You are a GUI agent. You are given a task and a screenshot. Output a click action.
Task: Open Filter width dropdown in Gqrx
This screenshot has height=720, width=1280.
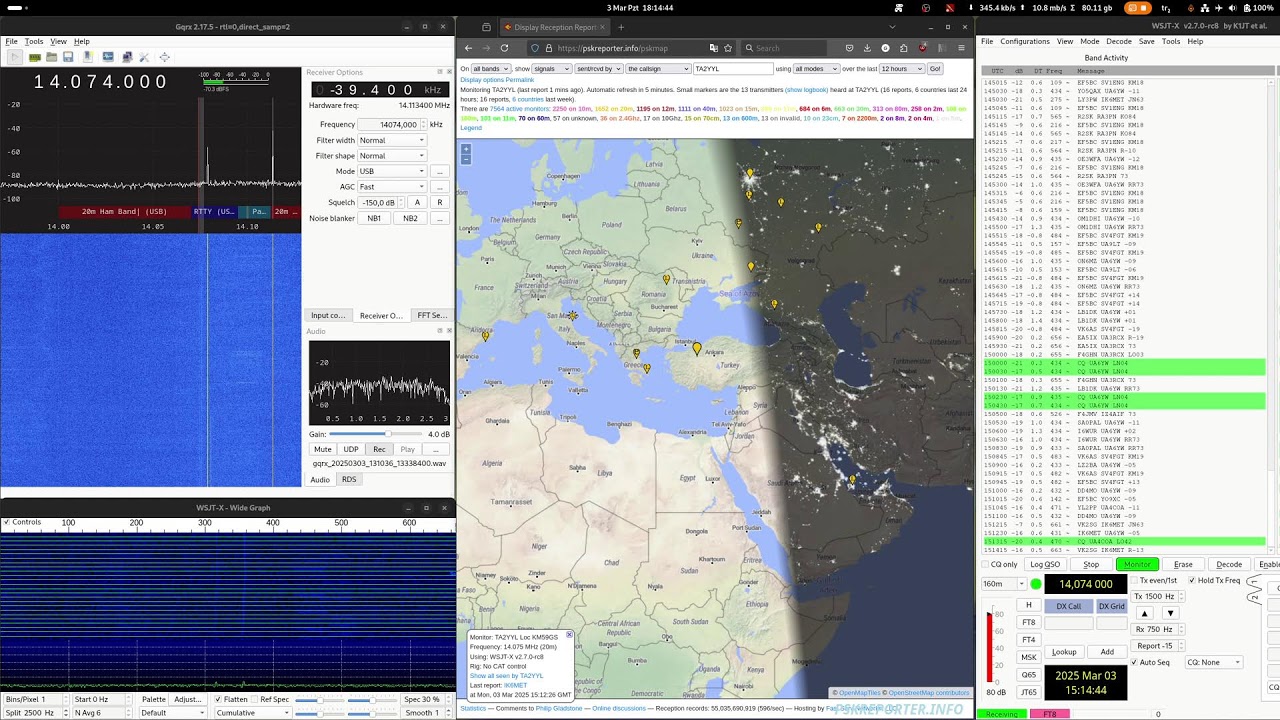coord(392,140)
